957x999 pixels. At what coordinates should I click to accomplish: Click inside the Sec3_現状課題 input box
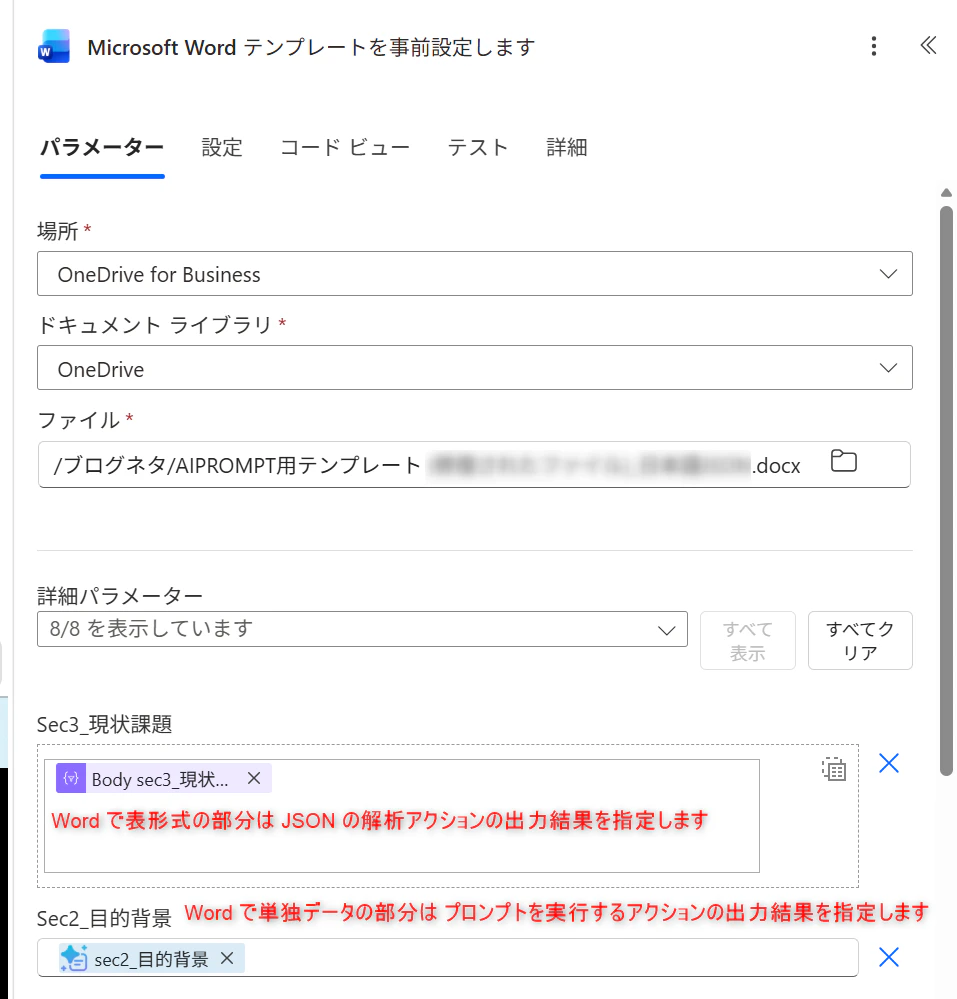tap(401, 816)
